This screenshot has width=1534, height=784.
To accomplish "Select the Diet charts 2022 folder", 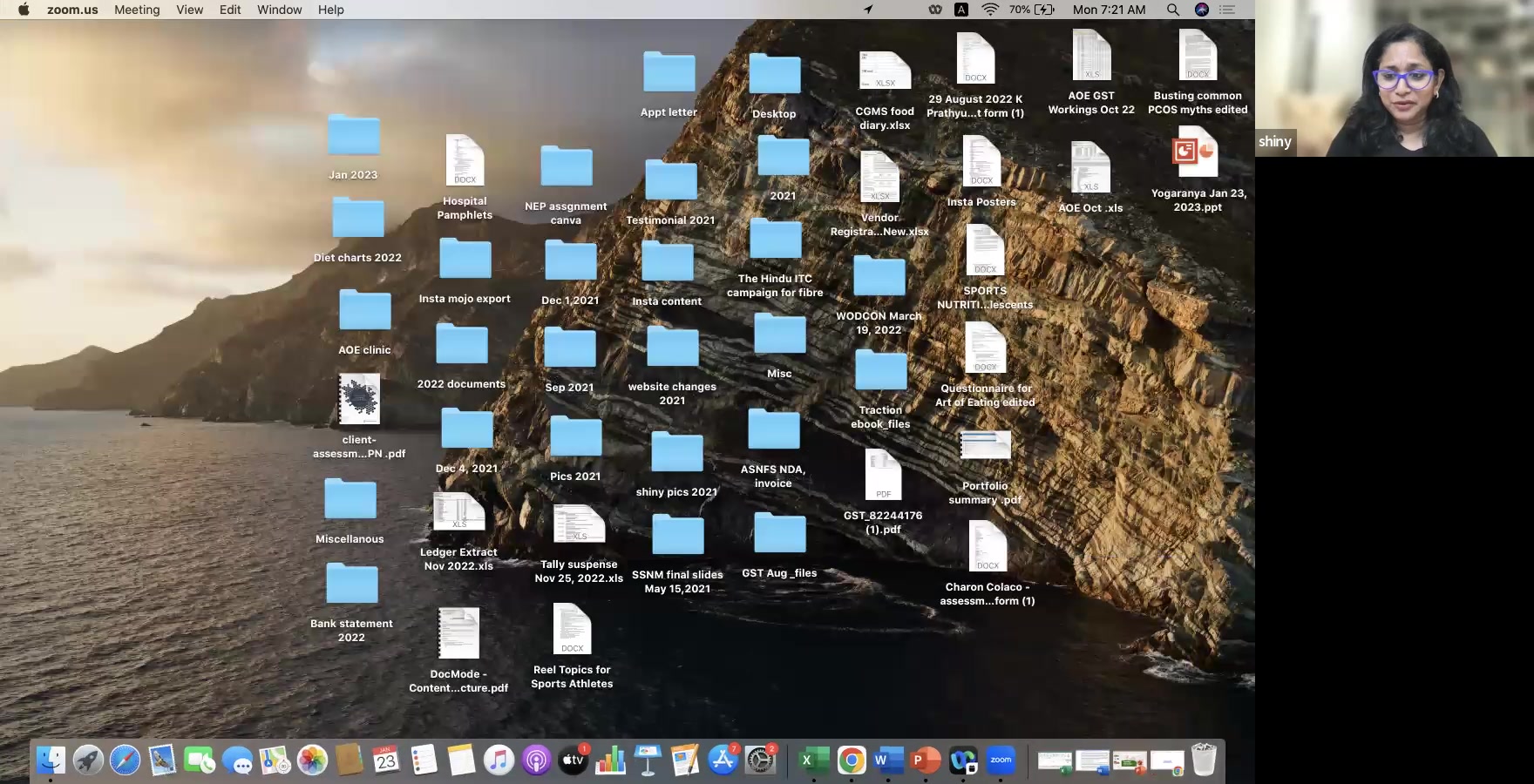I will (357, 230).
